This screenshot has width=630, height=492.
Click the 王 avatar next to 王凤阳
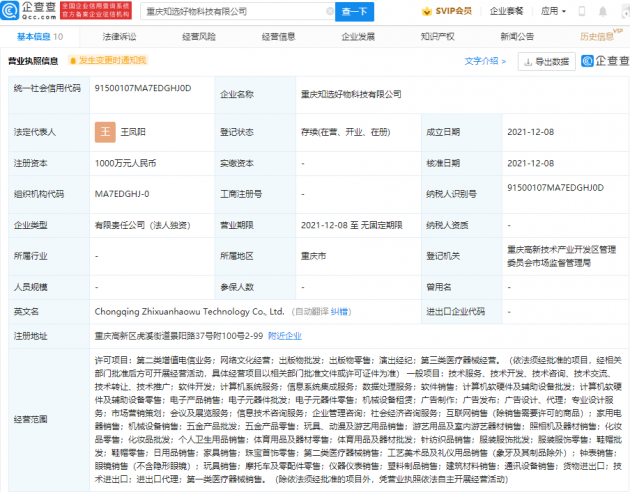(x=105, y=132)
